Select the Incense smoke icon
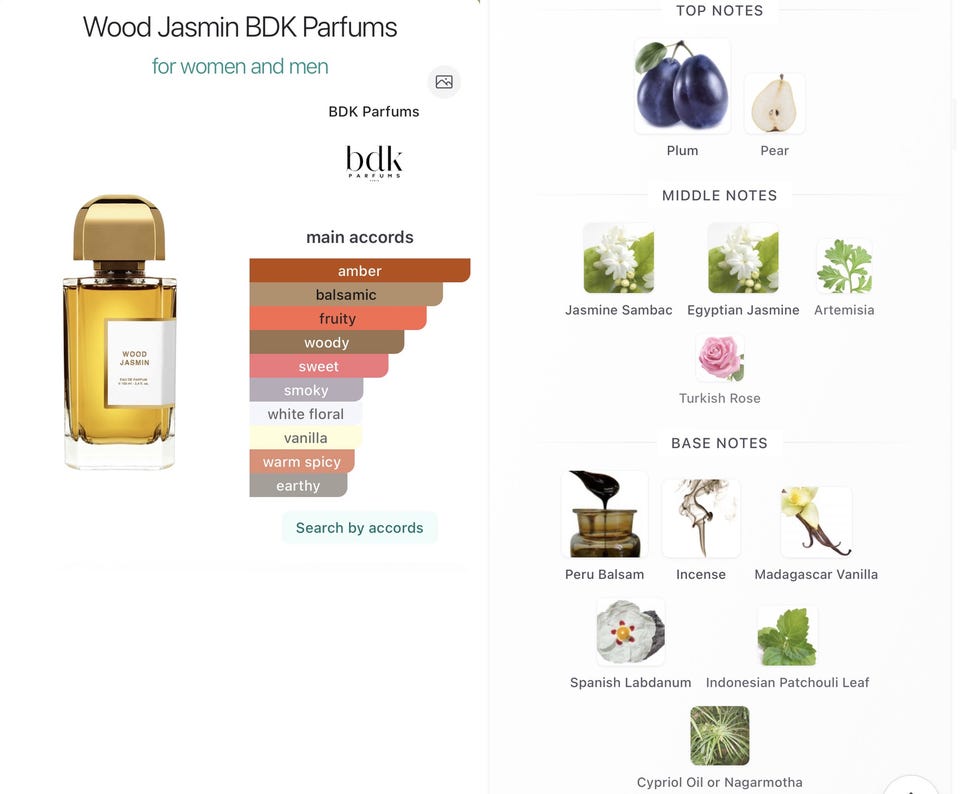 [x=701, y=518]
